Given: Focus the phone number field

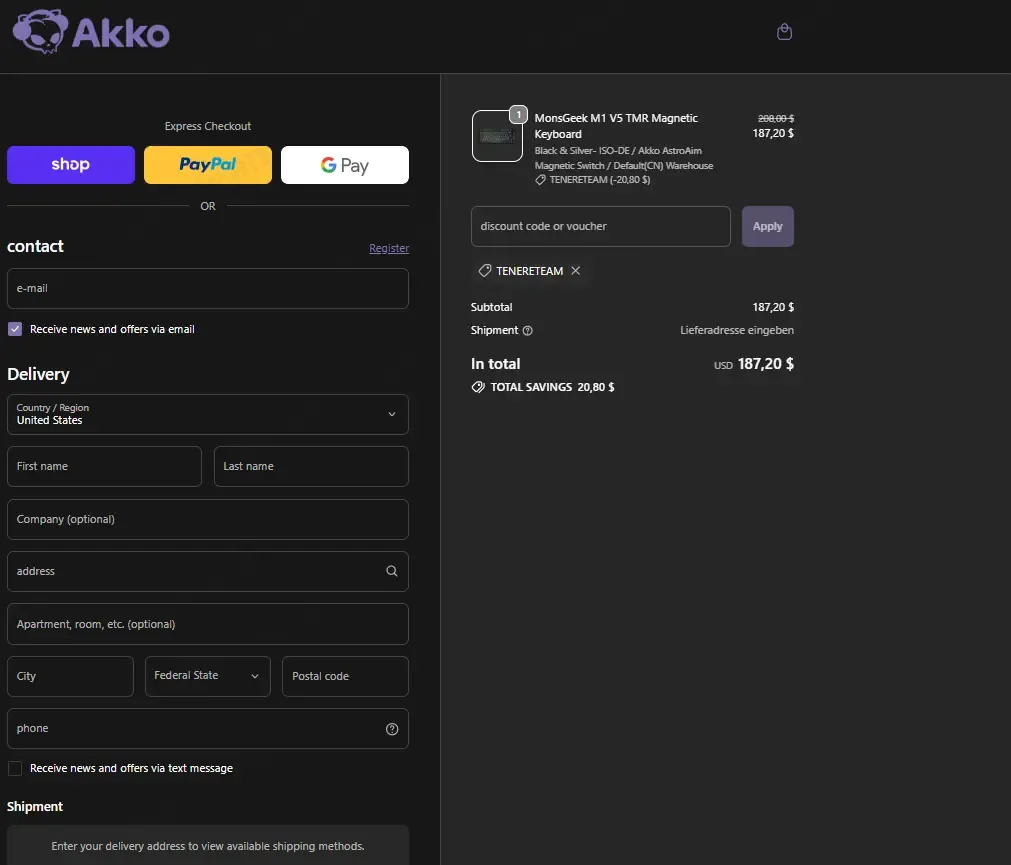Looking at the screenshot, I should tap(208, 729).
